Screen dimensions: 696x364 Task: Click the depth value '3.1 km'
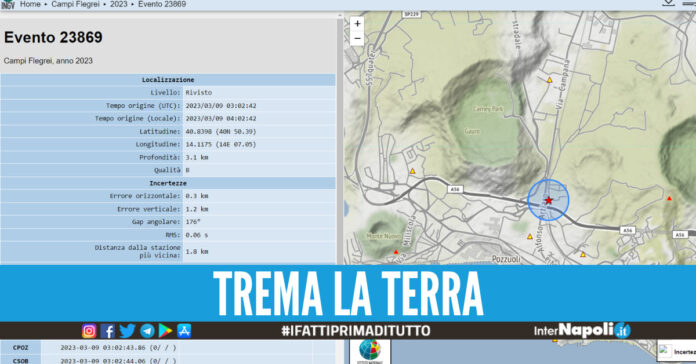pos(197,157)
